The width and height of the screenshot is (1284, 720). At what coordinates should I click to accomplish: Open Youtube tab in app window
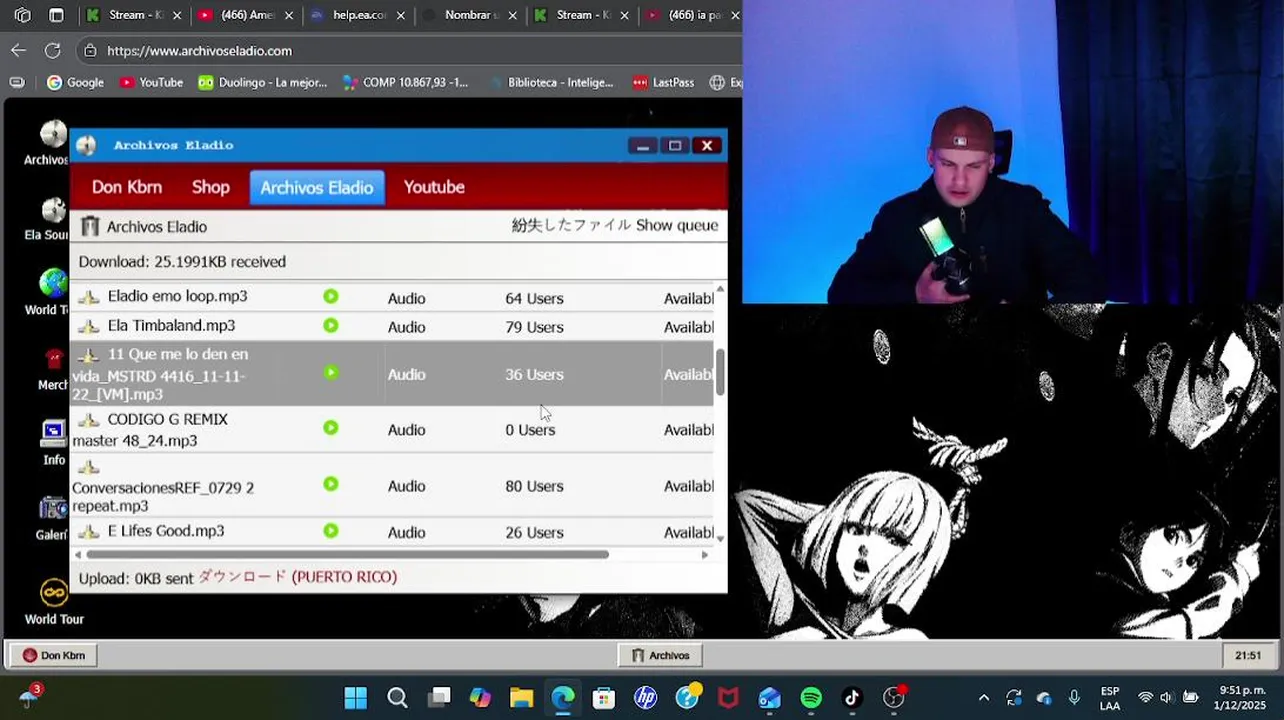[434, 187]
